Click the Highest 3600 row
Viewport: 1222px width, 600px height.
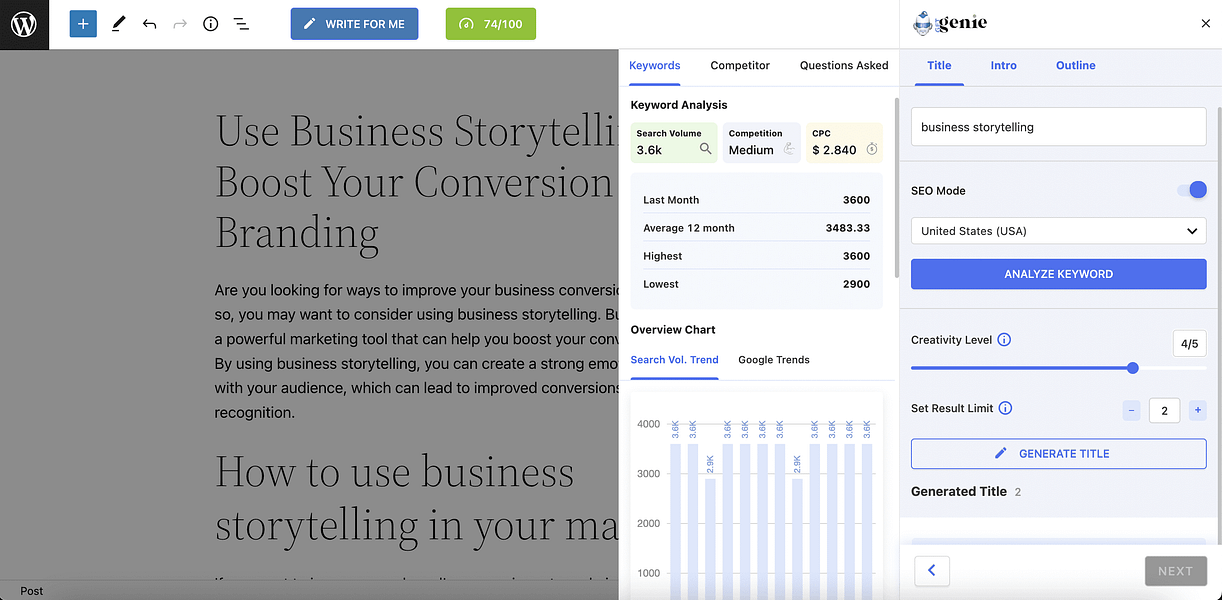[757, 256]
